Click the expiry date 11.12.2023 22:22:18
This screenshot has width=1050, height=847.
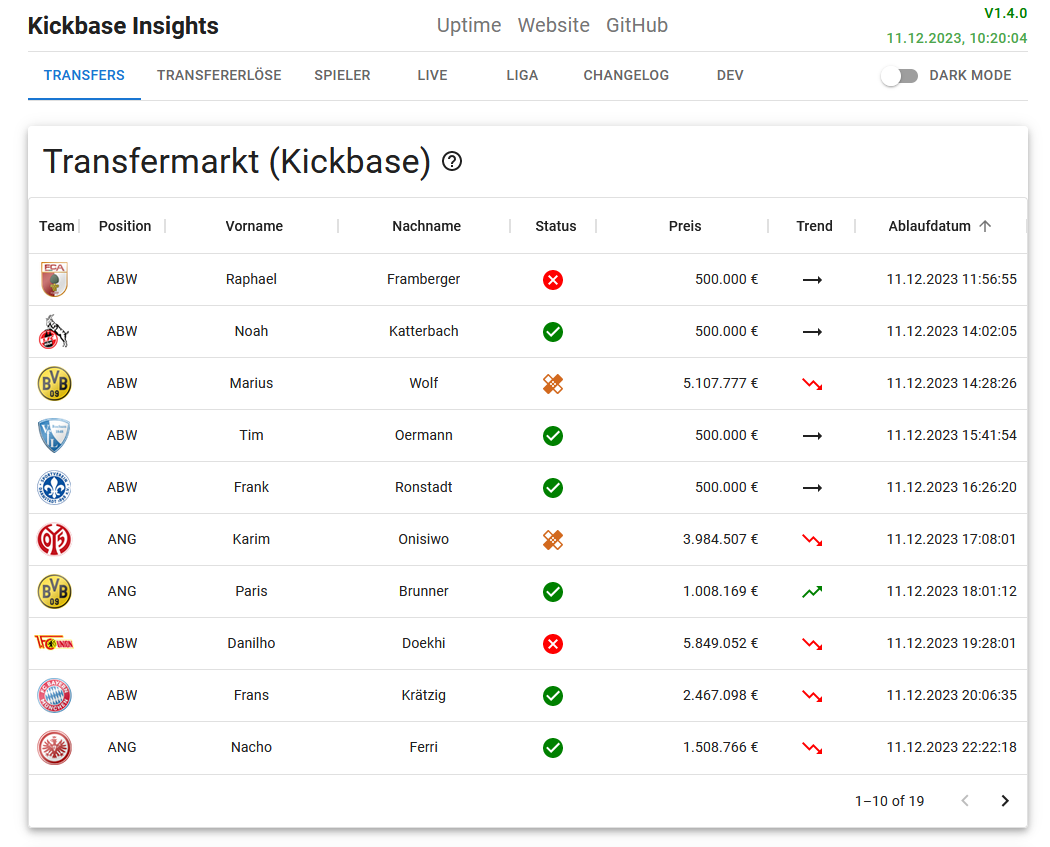(952, 747)
